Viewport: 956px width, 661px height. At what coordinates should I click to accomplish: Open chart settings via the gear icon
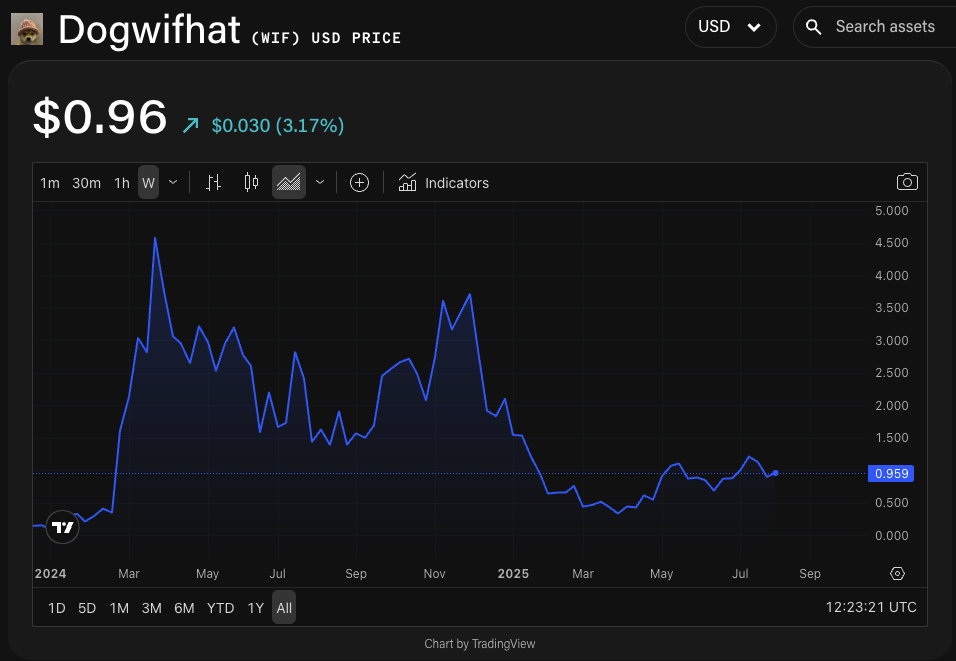(897, 573)
